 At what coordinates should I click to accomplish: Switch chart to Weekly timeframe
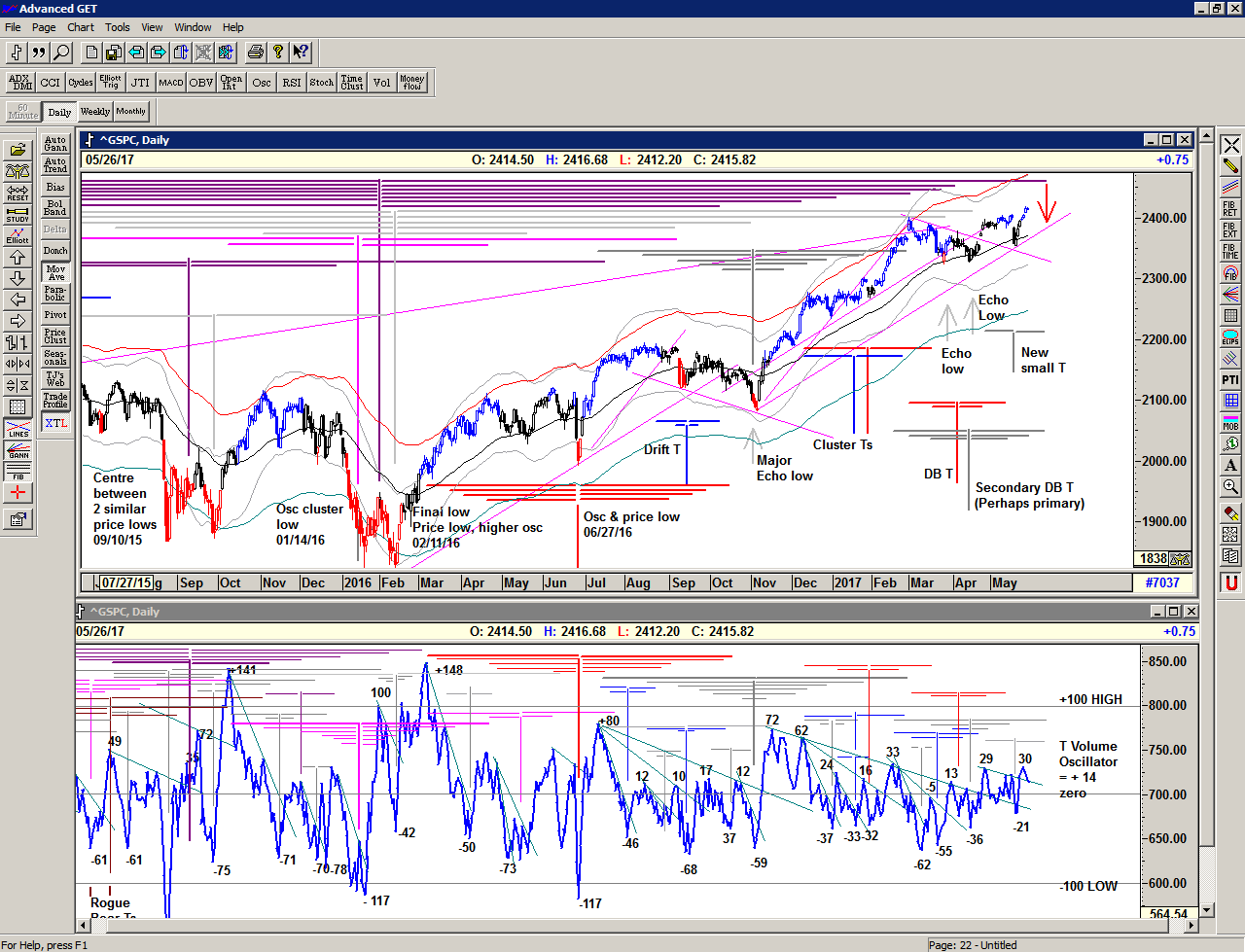tap(95, 112)
